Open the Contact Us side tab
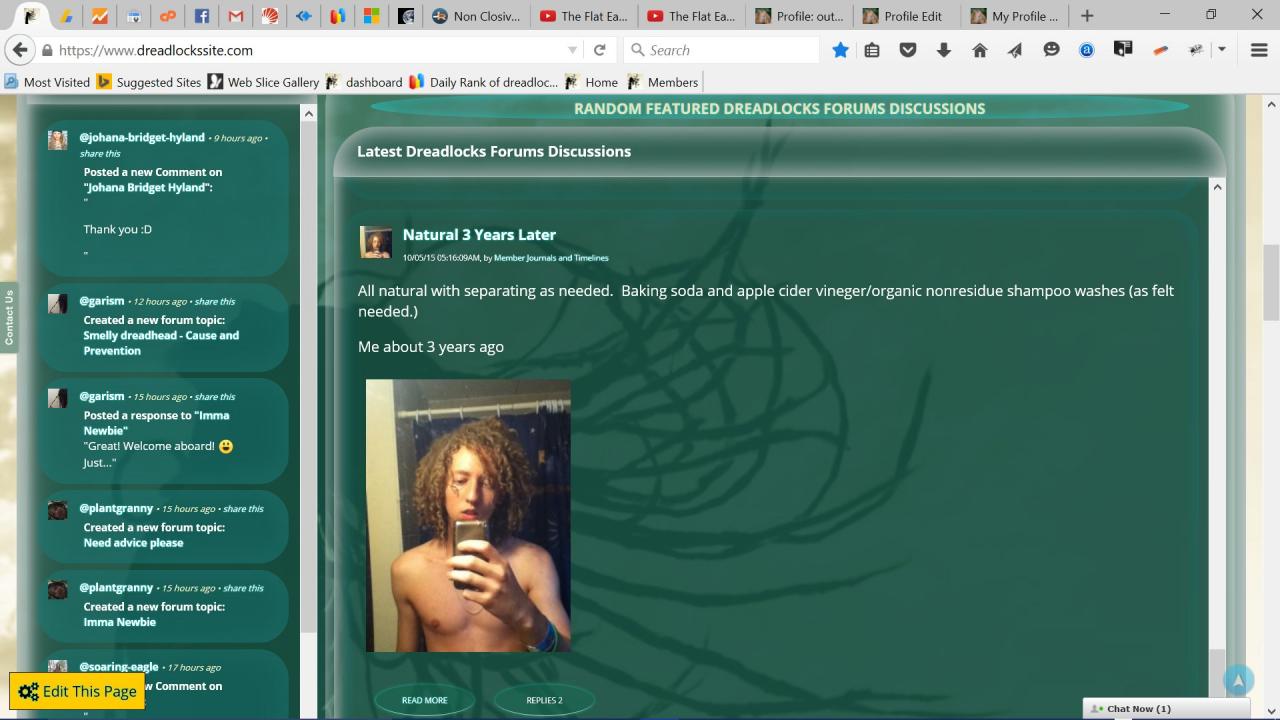This screenshot has width=1280, height=720. (9, 318)
